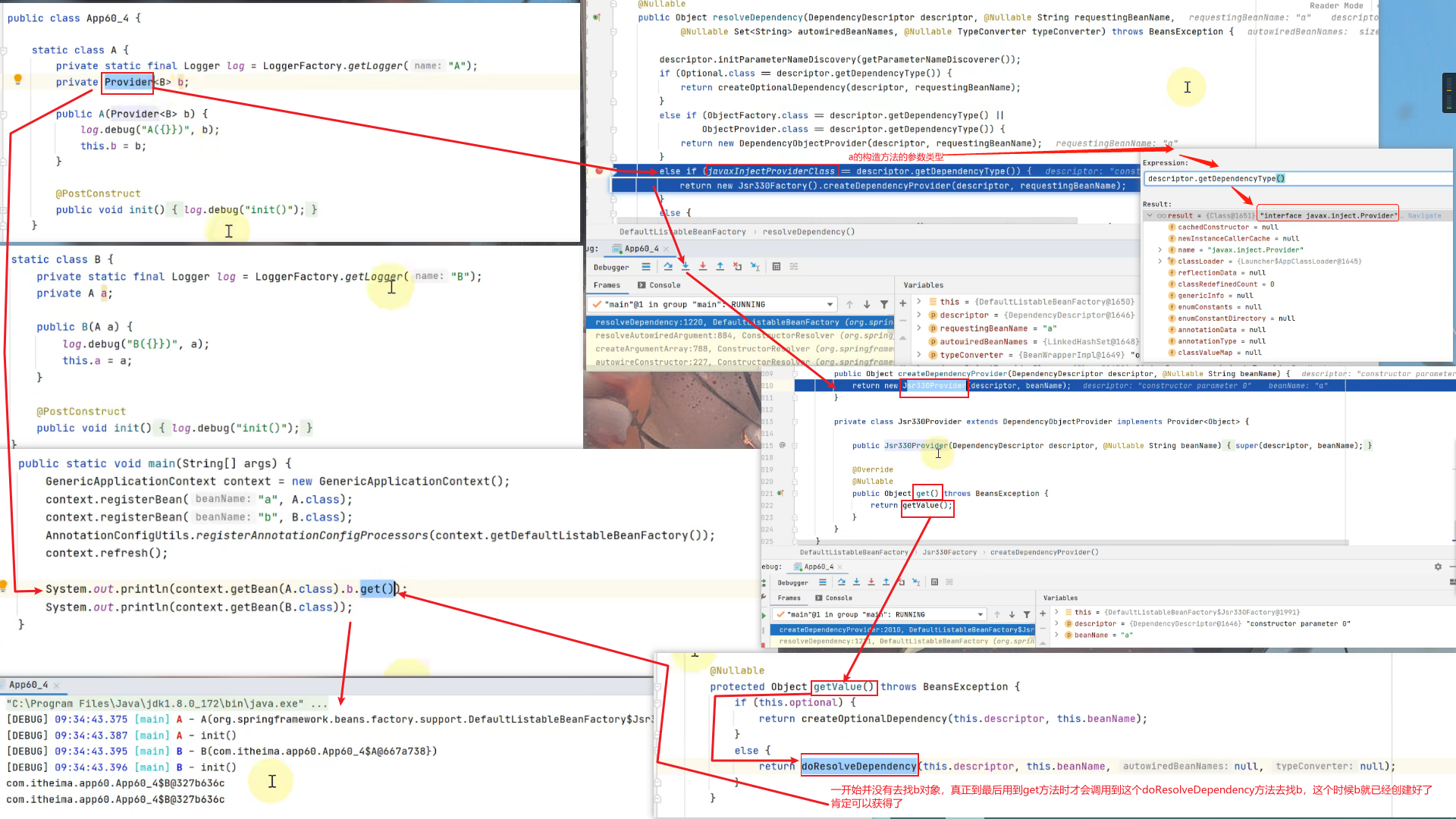Toggle frames filter funnel in upper Frames pane
This screenshot has width=1456, height=819.
[884, 305]
